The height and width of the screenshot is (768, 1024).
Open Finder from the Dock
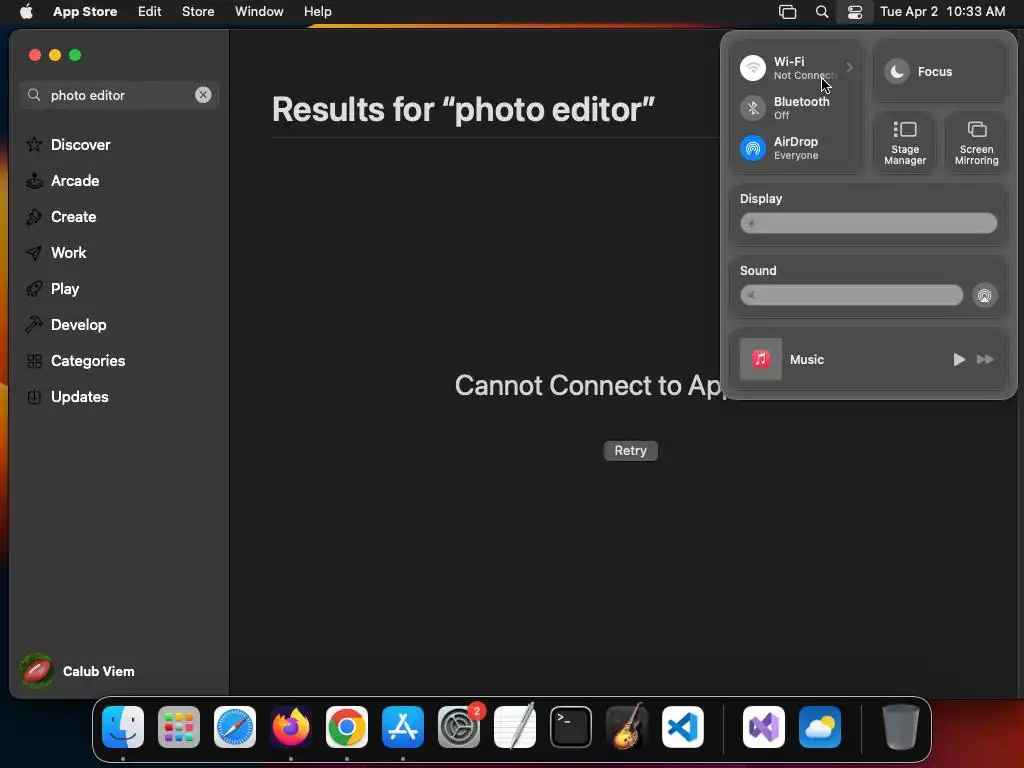tap(123, 727)
